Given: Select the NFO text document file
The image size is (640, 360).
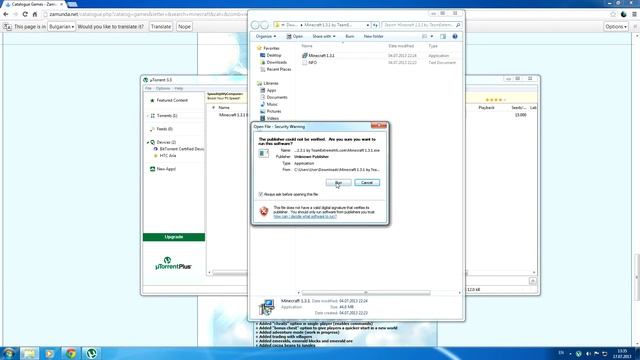Looking at the screenshot, I should [309, 62].
